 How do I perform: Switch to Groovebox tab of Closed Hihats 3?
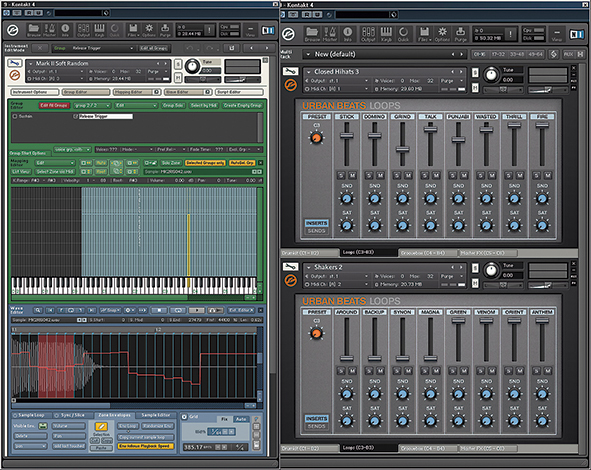tap(427, 253)
